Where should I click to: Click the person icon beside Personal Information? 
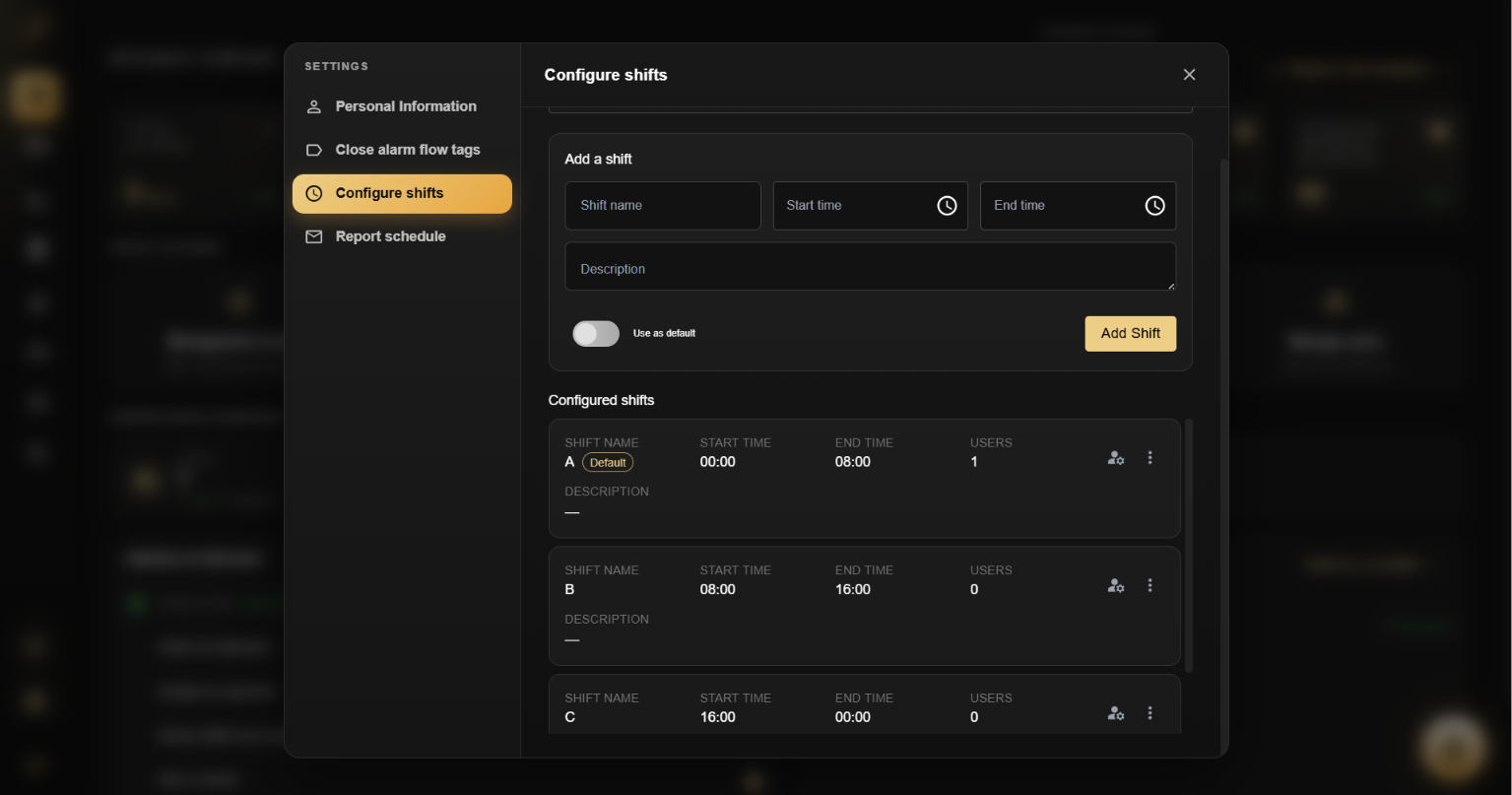click(x=314, y=106)
